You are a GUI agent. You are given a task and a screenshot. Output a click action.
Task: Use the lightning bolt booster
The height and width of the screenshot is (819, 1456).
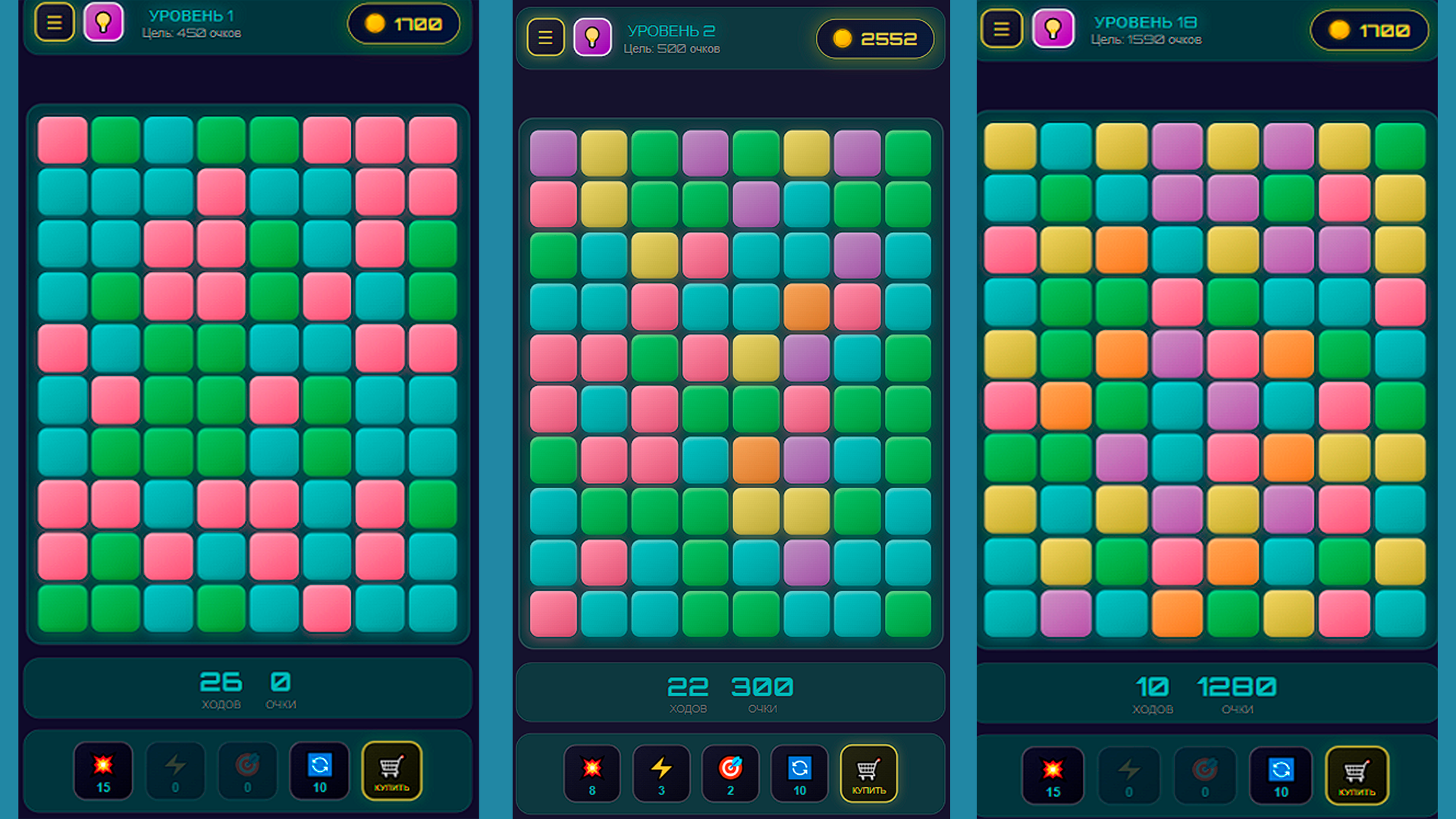click(x=661, y=773)
